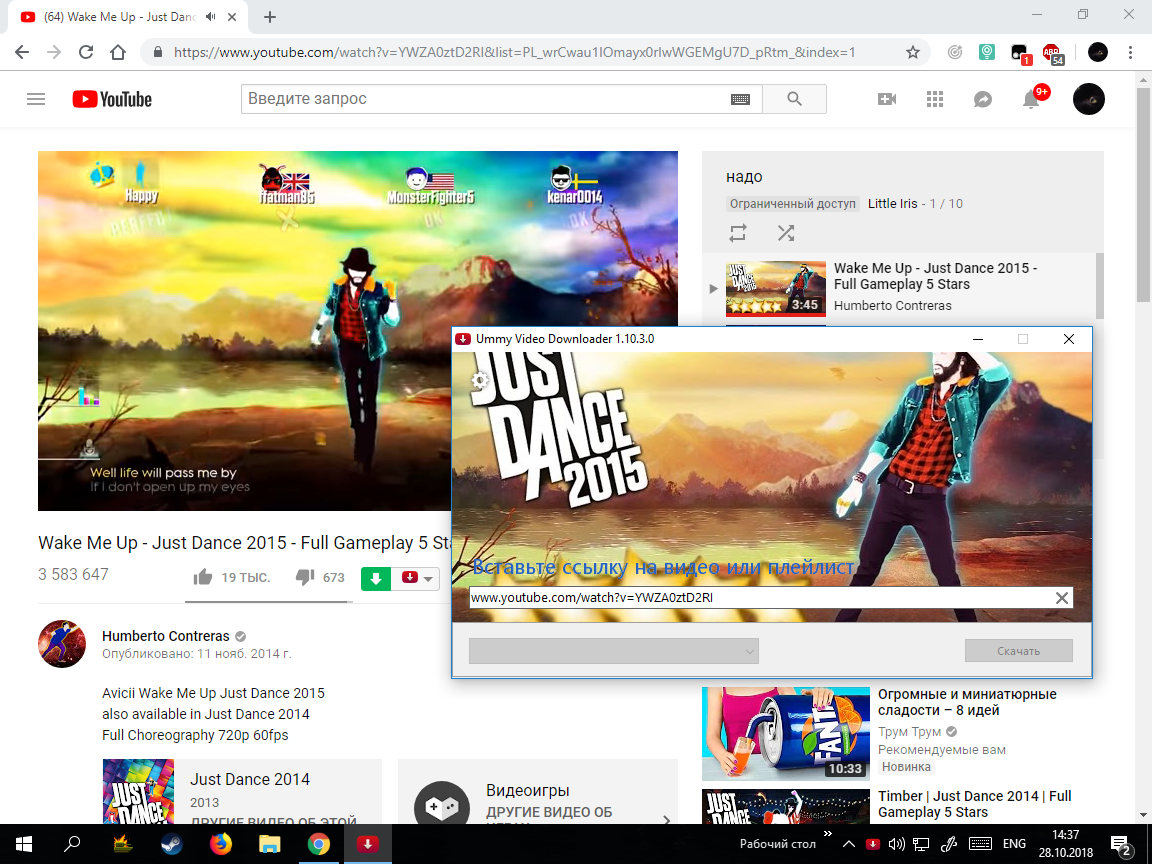Toggle playlist loop
Image resolution: width=1152 pixels, height=864 pixels.
tap(738, 233)
